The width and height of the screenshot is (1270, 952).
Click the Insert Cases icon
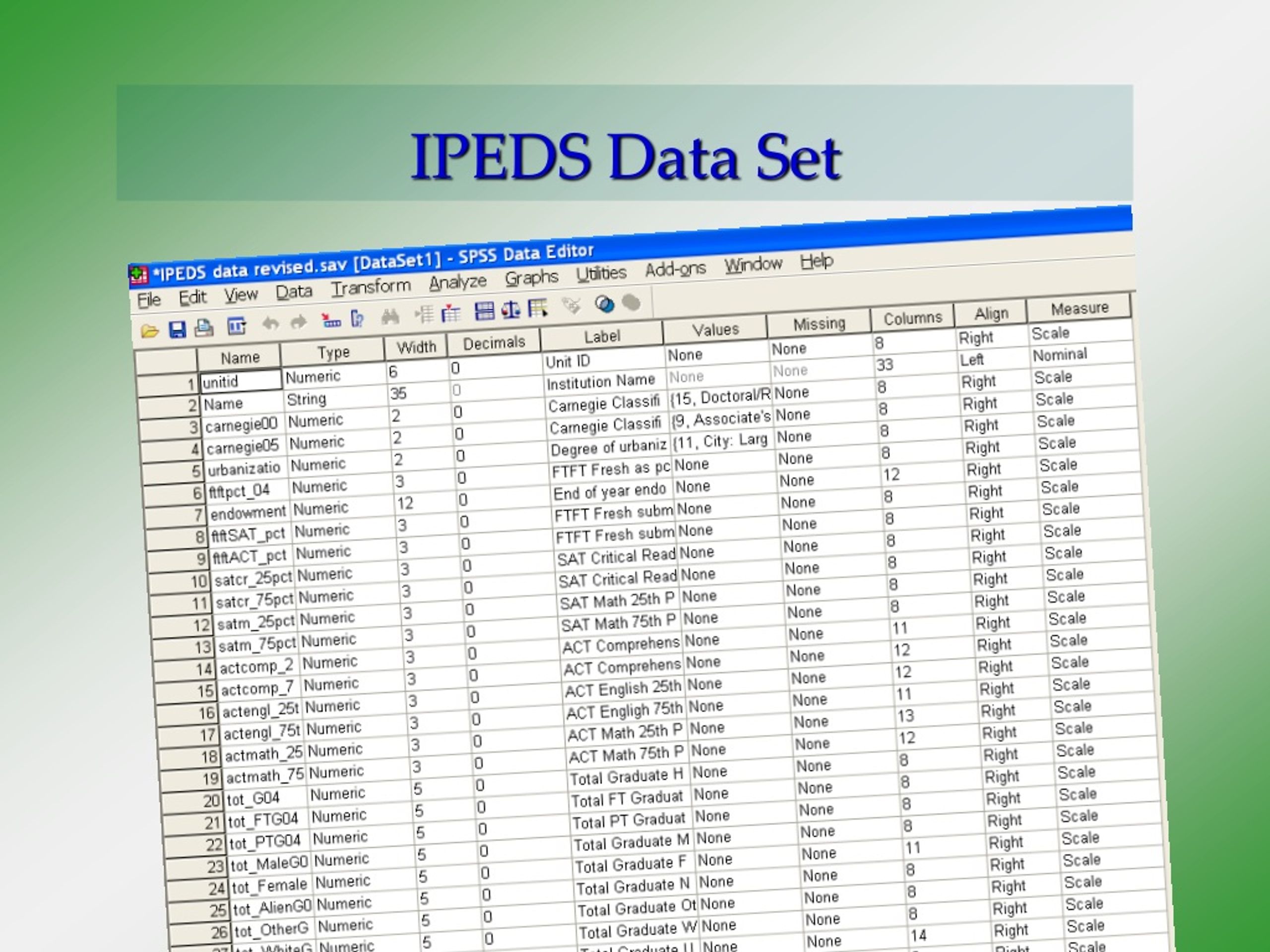(424, 314)
